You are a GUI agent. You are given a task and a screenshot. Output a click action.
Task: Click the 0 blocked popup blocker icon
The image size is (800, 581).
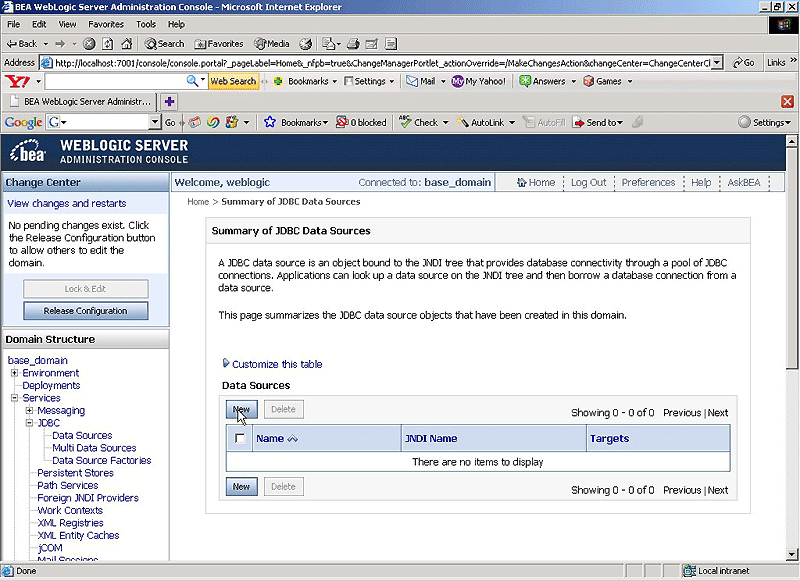(342, 122)
